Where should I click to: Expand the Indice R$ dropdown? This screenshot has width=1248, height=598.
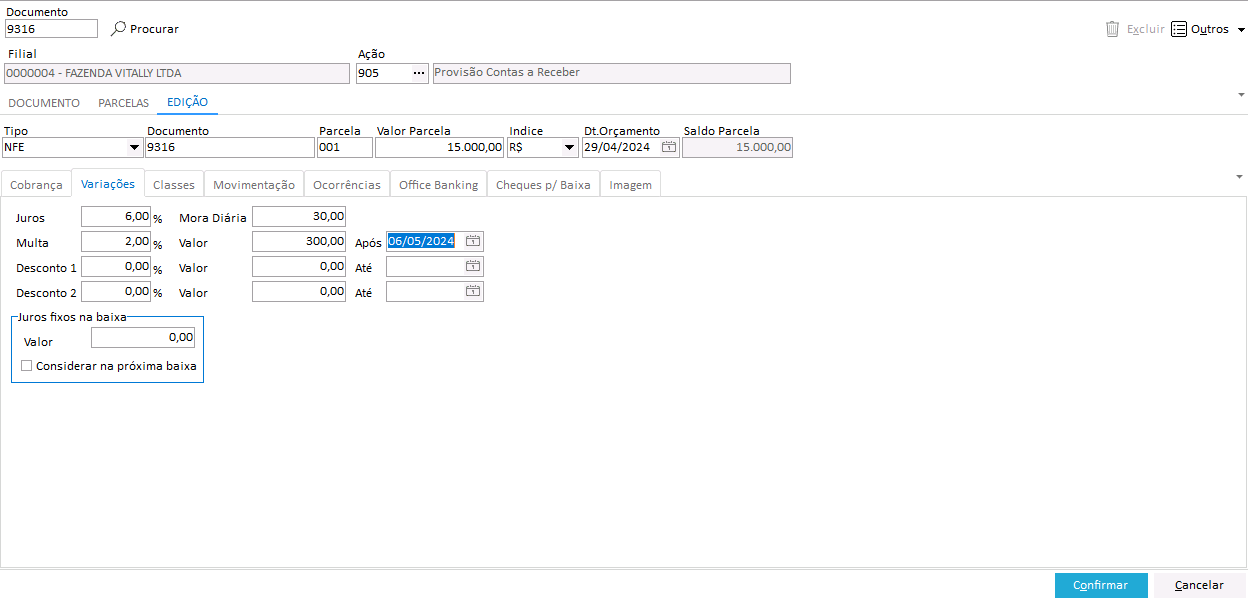[x=570, y=148]
